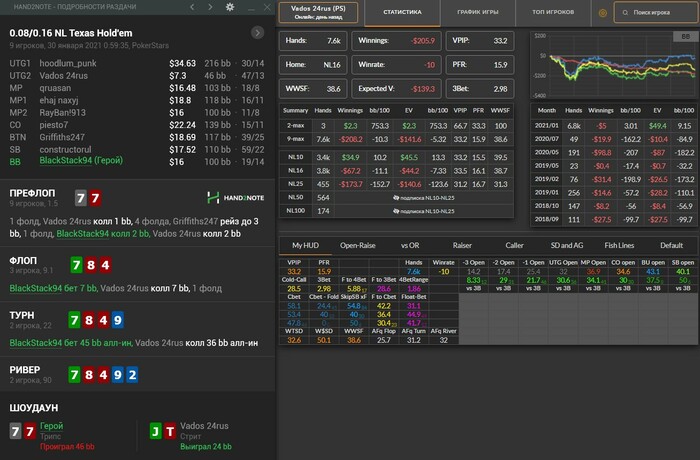The width and height of the screenshot is (700, 460).
Task: Select the NL10 stakes row
Action: tap(396, 157)
